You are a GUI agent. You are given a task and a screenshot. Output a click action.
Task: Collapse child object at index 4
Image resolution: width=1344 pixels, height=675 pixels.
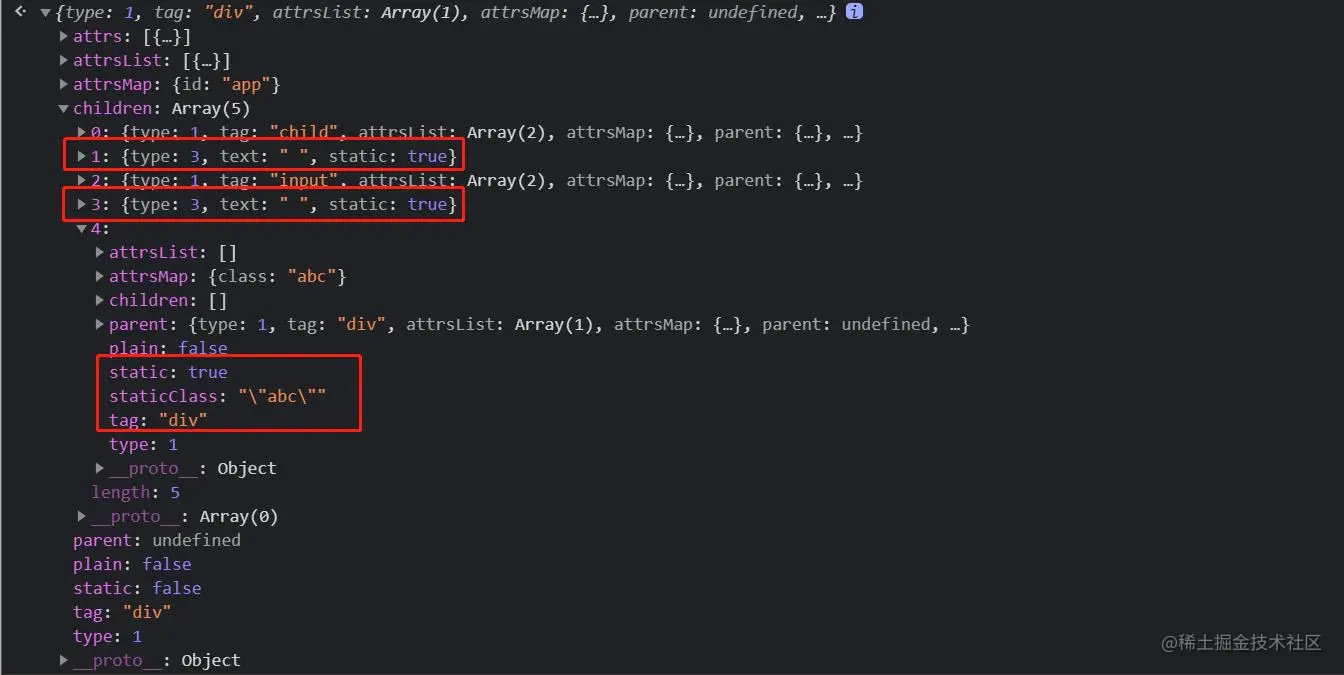tap(81, 228)
